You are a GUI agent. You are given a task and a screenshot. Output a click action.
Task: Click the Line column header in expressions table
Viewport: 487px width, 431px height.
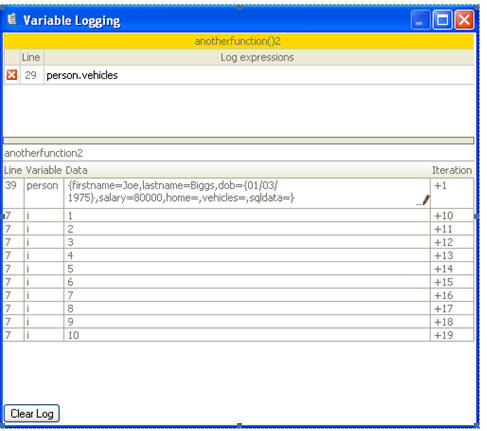[31, 57]
